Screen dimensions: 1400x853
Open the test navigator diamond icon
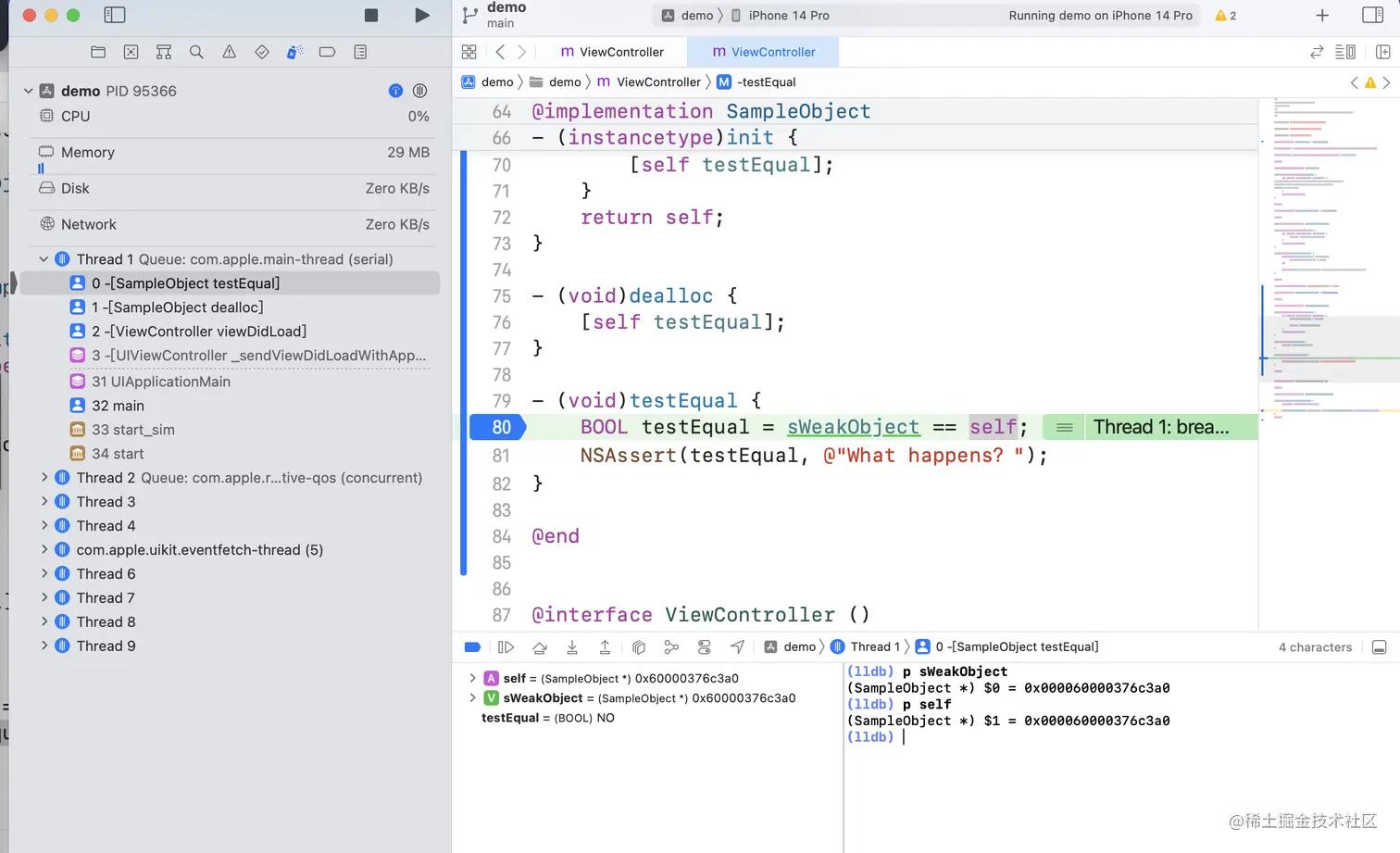[x=262, y=52]
